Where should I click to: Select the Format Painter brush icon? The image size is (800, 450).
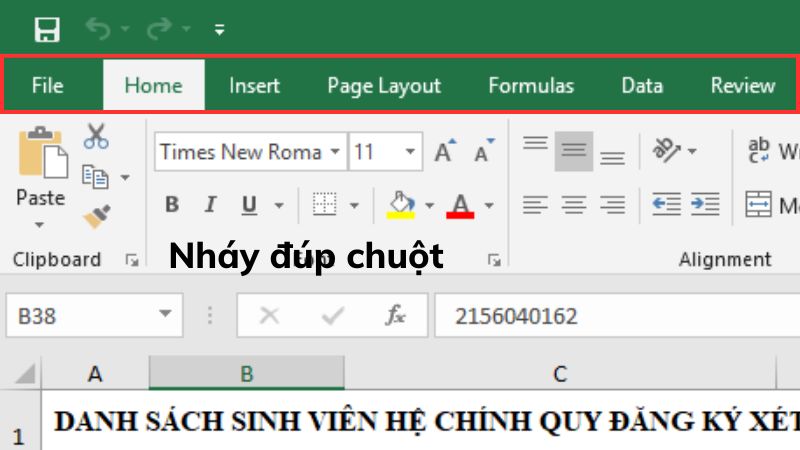click(x=96, y=216)
